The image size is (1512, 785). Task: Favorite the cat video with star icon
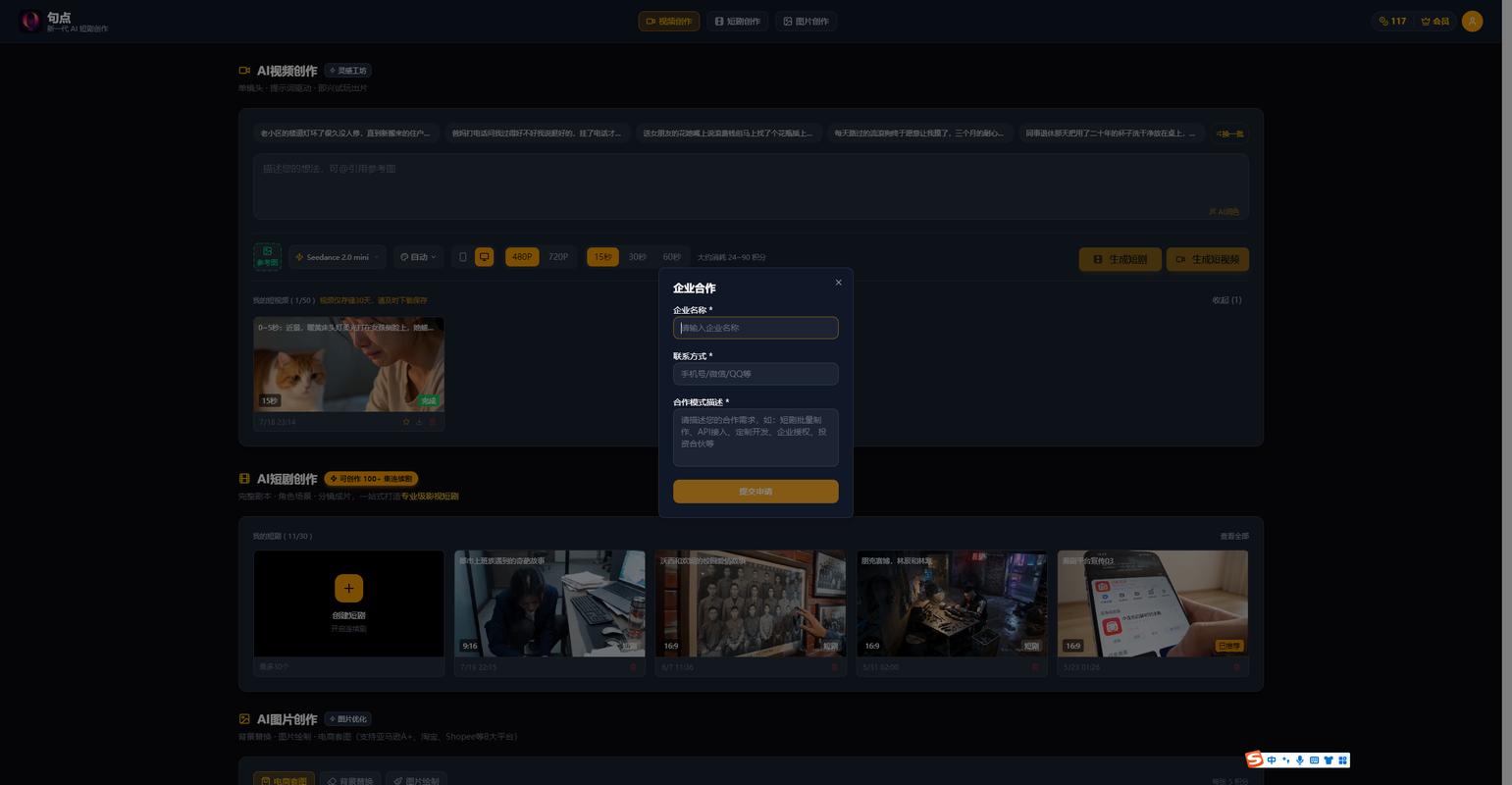click(406, 422)
